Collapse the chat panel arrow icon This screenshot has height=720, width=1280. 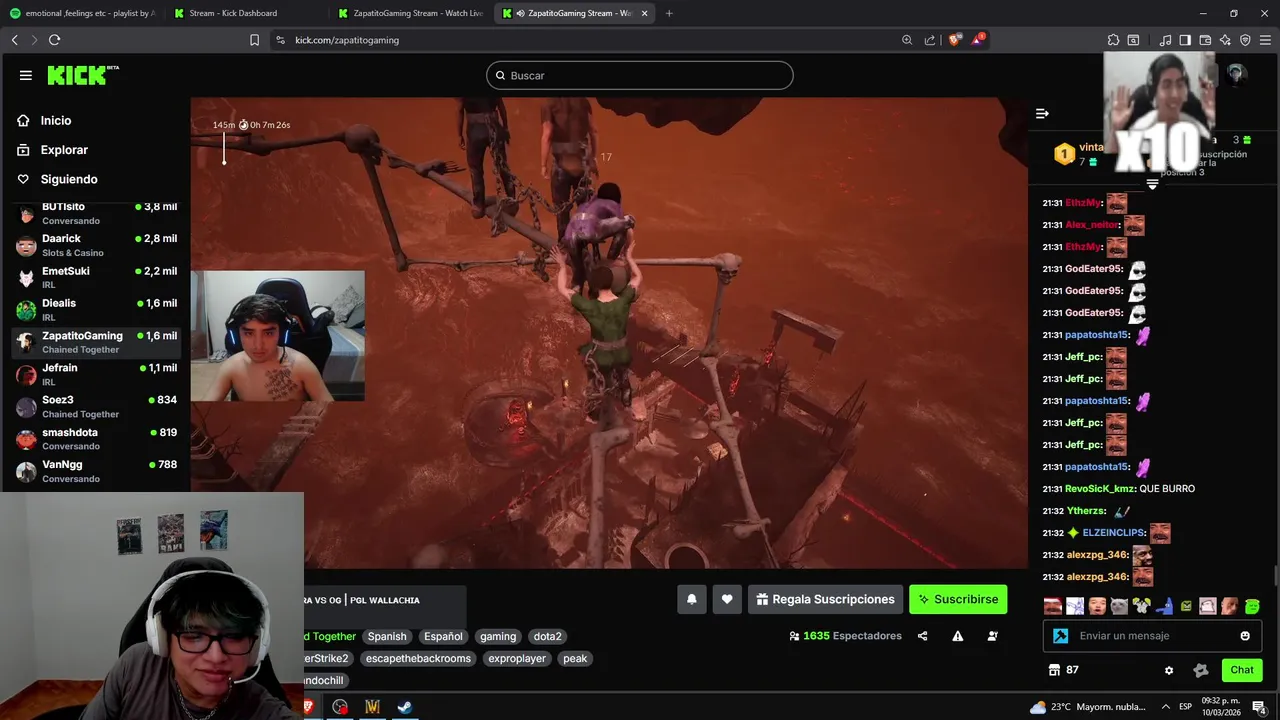[x=1042, y=113]
